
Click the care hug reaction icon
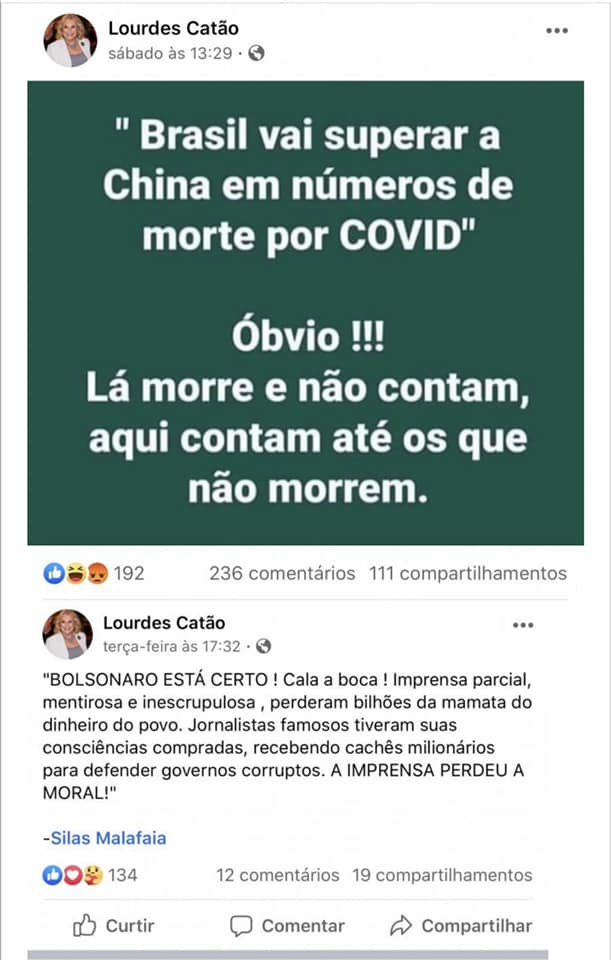(92, 876)
